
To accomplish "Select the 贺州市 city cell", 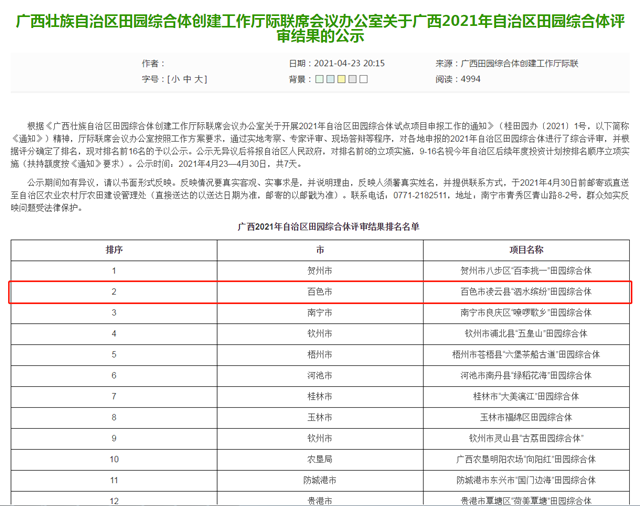I will [x=320, y=271].
